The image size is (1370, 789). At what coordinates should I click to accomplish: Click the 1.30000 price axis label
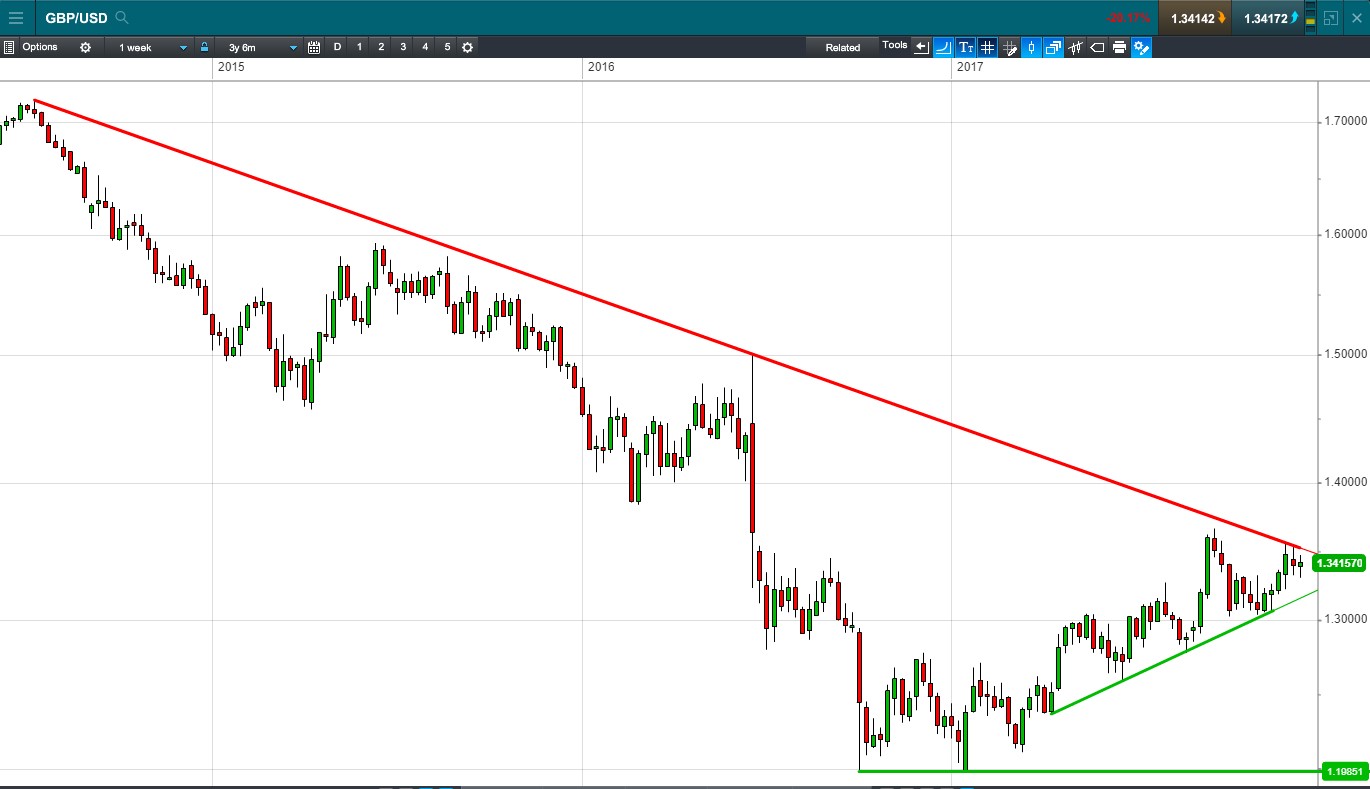click(x=1346, y=619)
